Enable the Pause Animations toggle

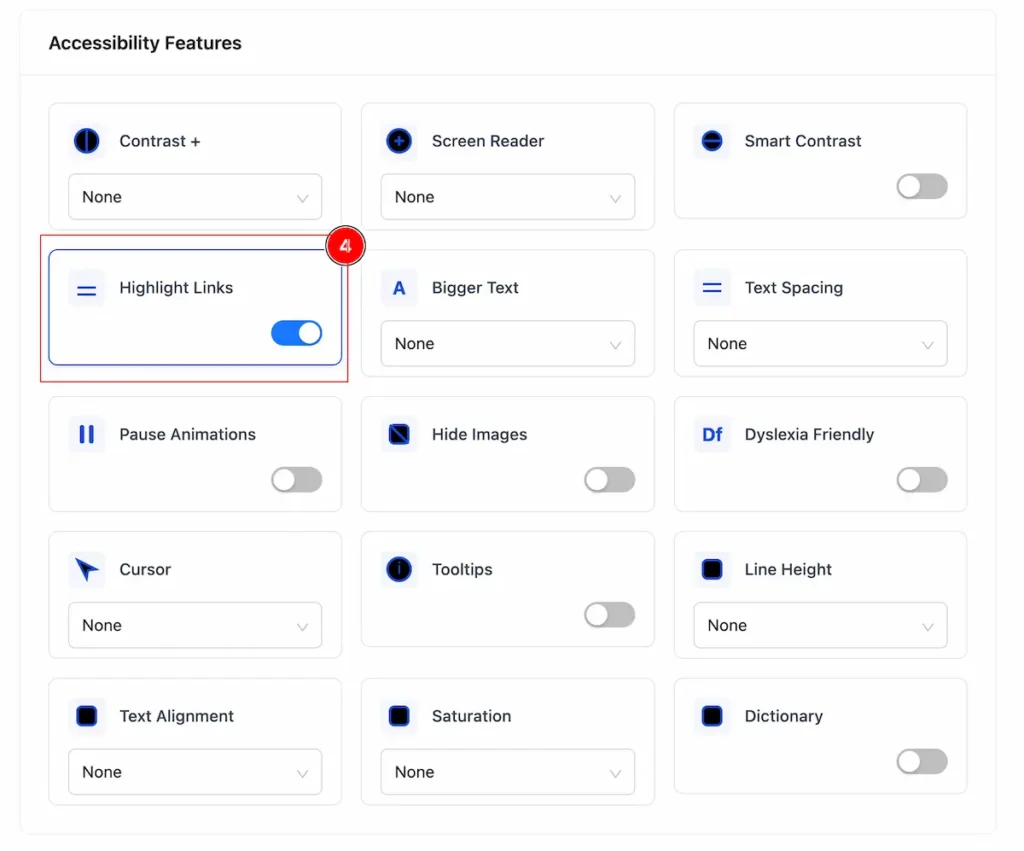296,480
